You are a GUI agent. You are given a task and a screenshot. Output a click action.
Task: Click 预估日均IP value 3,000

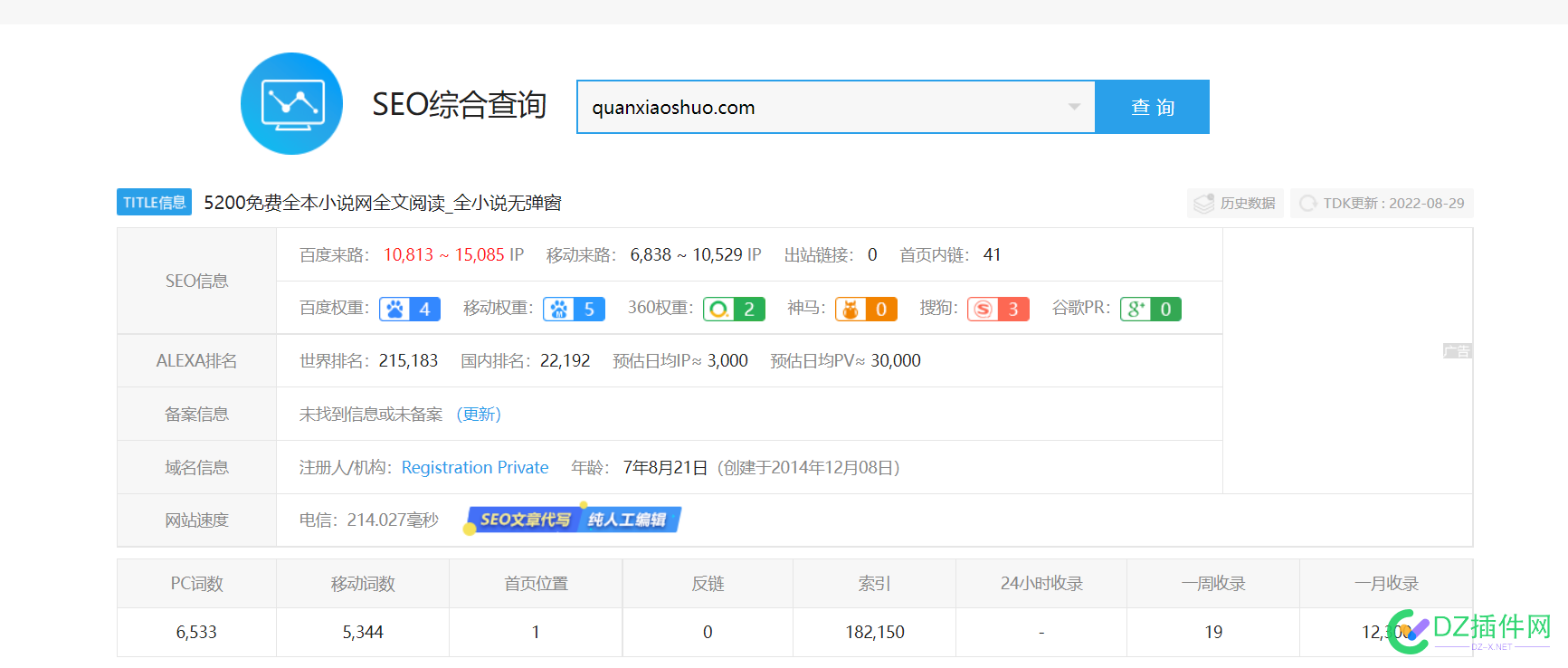pos(727,360)
